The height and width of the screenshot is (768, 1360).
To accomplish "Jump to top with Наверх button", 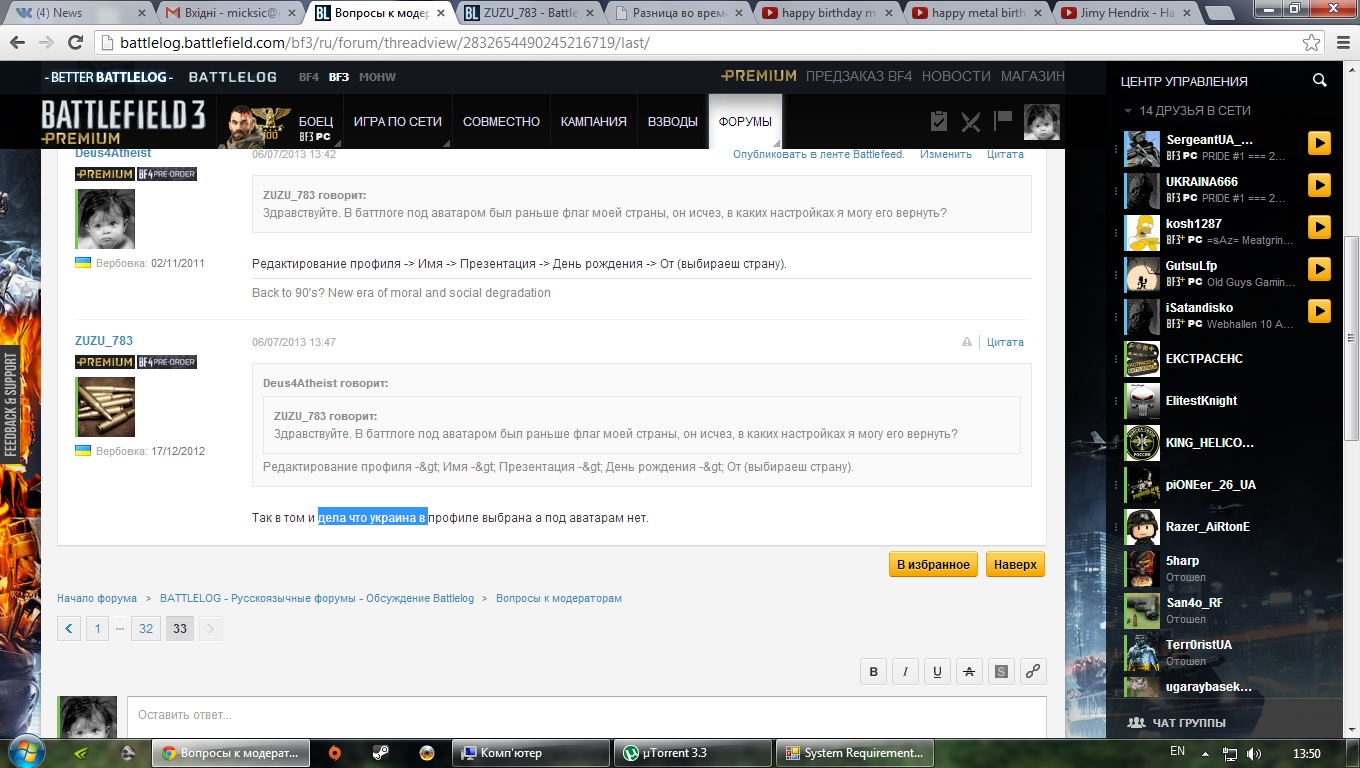I will click(1015, 564).
